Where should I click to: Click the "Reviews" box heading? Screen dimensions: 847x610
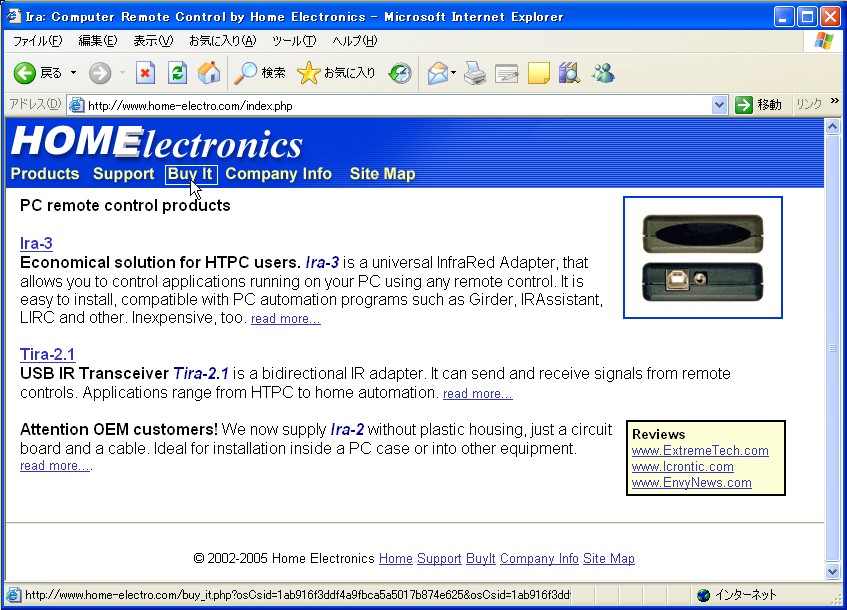[x=658, y=434]
